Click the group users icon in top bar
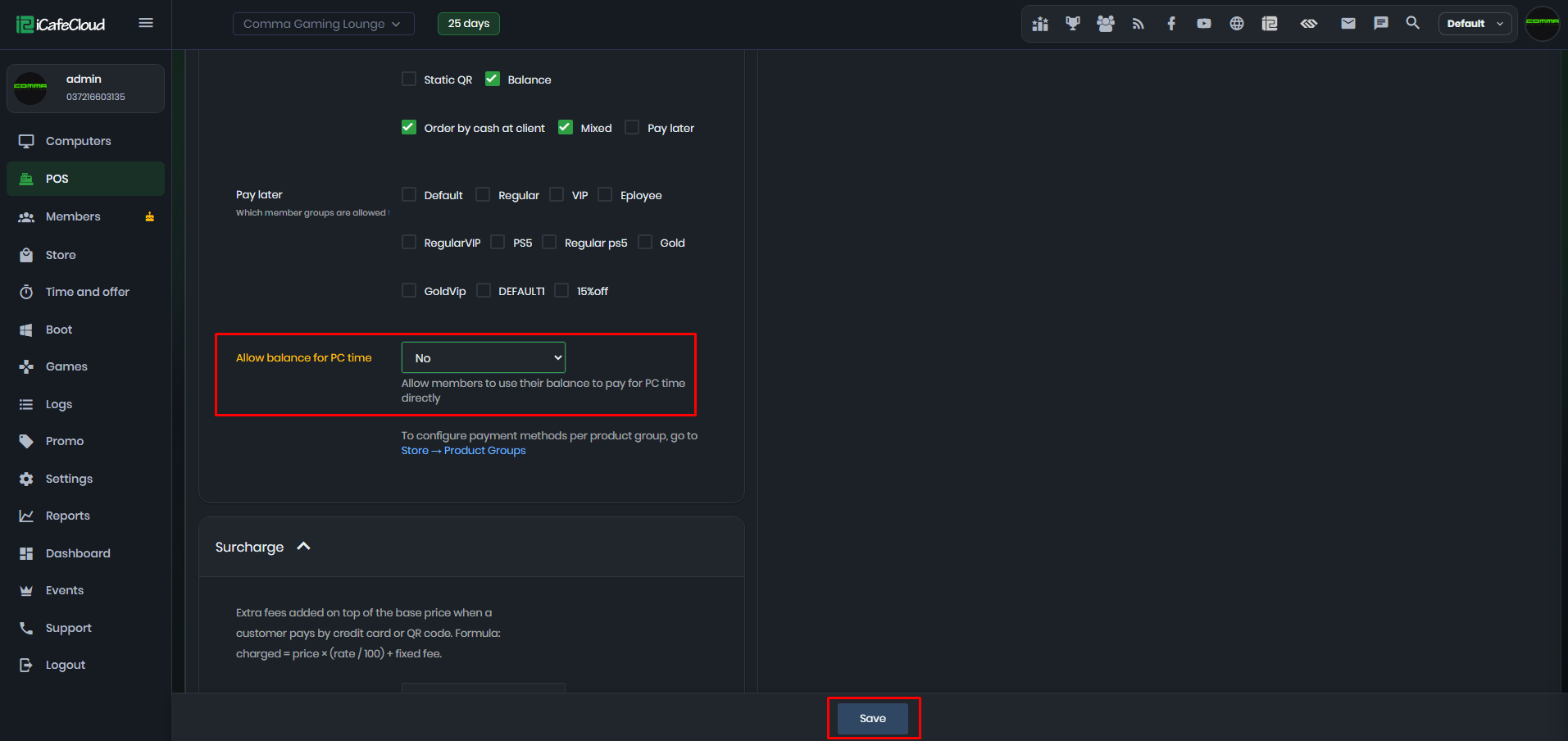This screenshot has width=1568, height=741. 1106,24
